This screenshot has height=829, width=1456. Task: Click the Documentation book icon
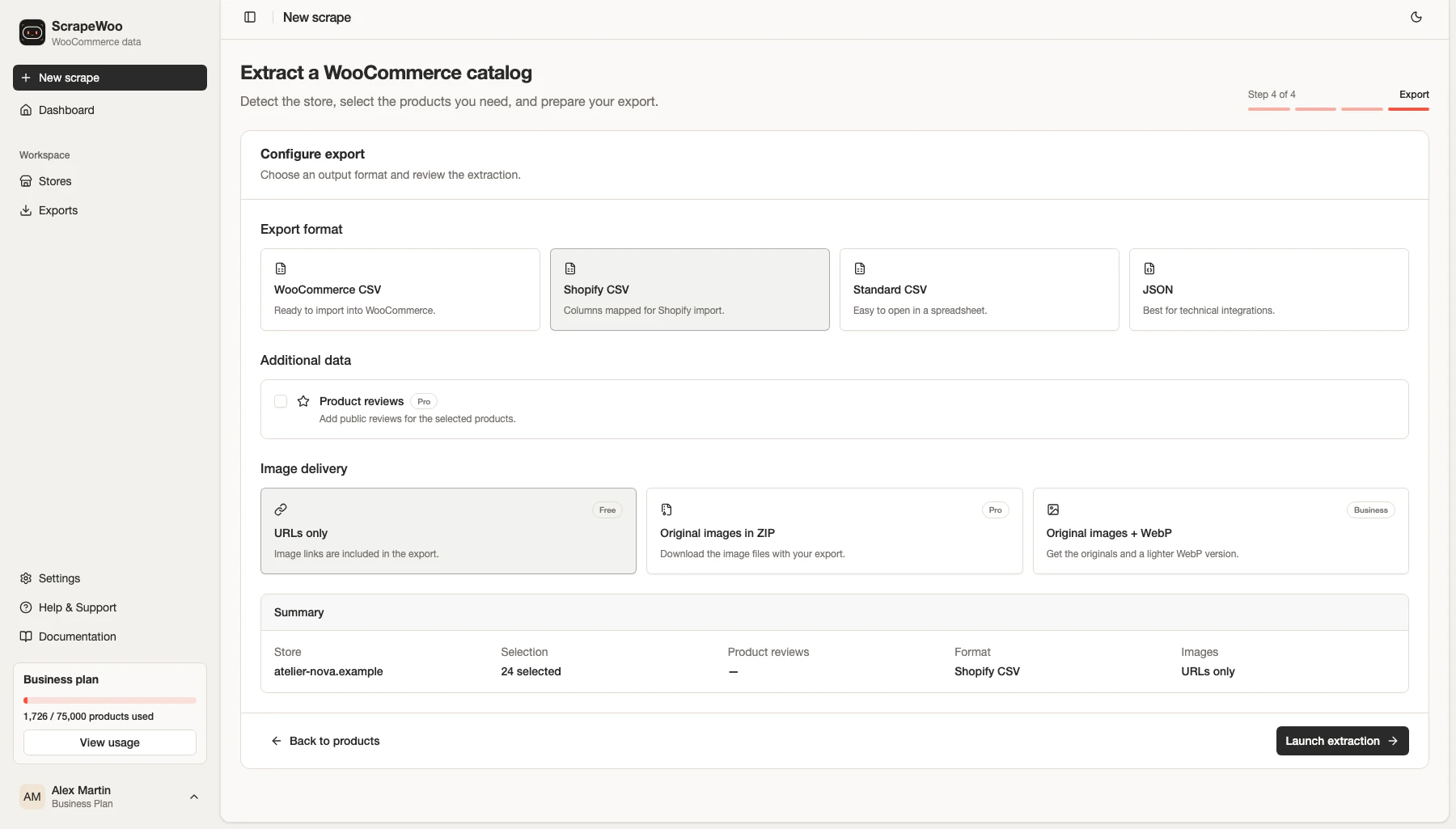coord(26,637)
